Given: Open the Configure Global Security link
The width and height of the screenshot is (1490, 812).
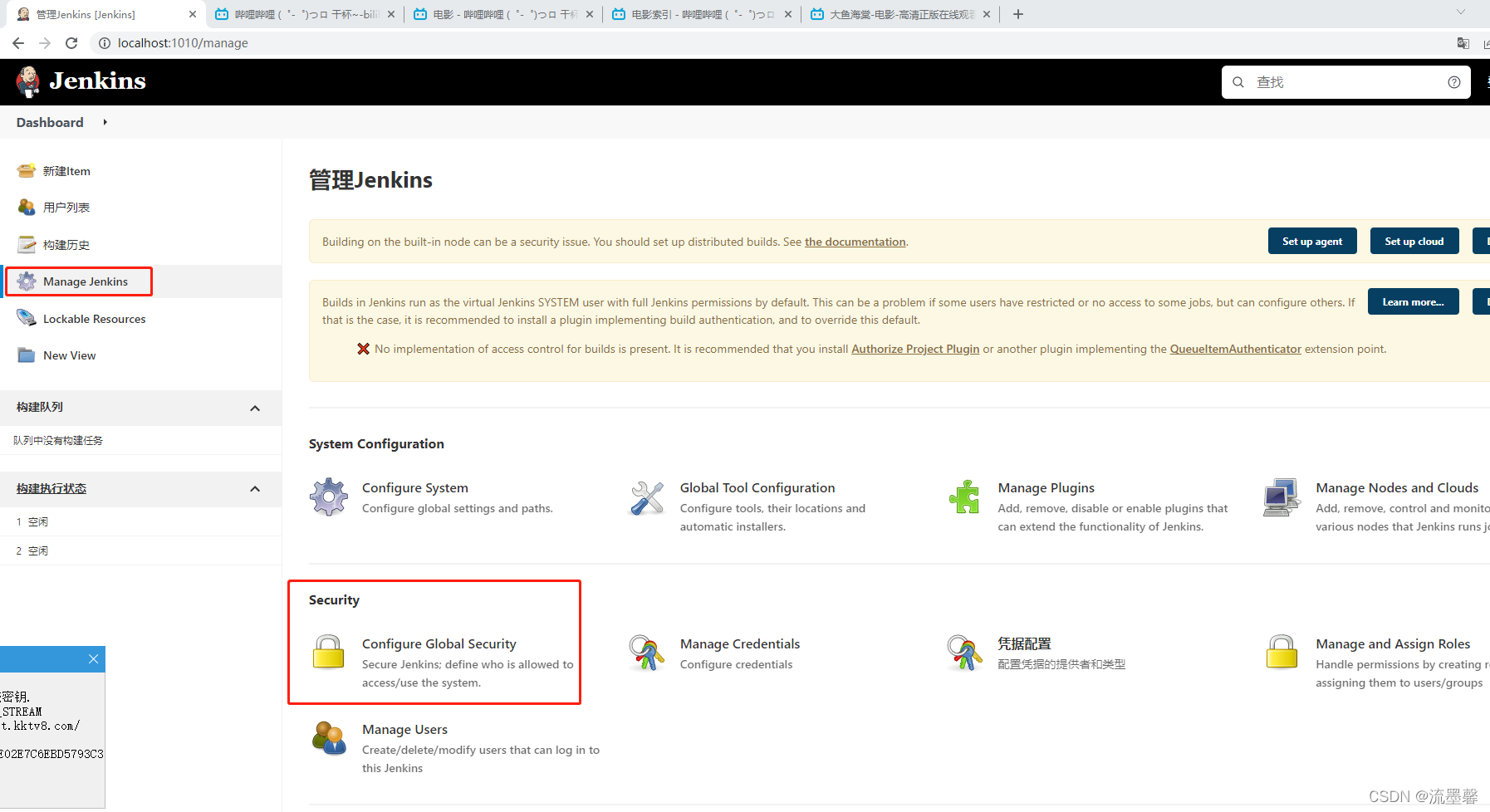Looking at the screenshot, I should pyautogui.click(x=439, y=643).
